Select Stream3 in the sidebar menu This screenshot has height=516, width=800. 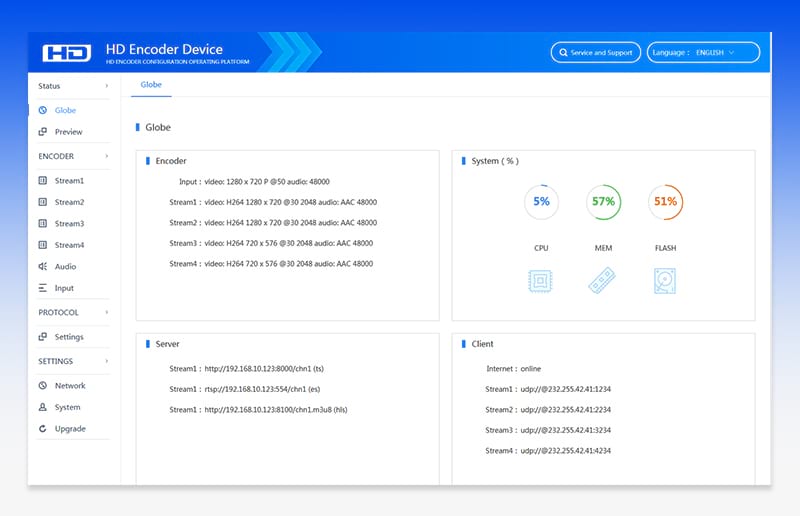click(x=69, y=224)
